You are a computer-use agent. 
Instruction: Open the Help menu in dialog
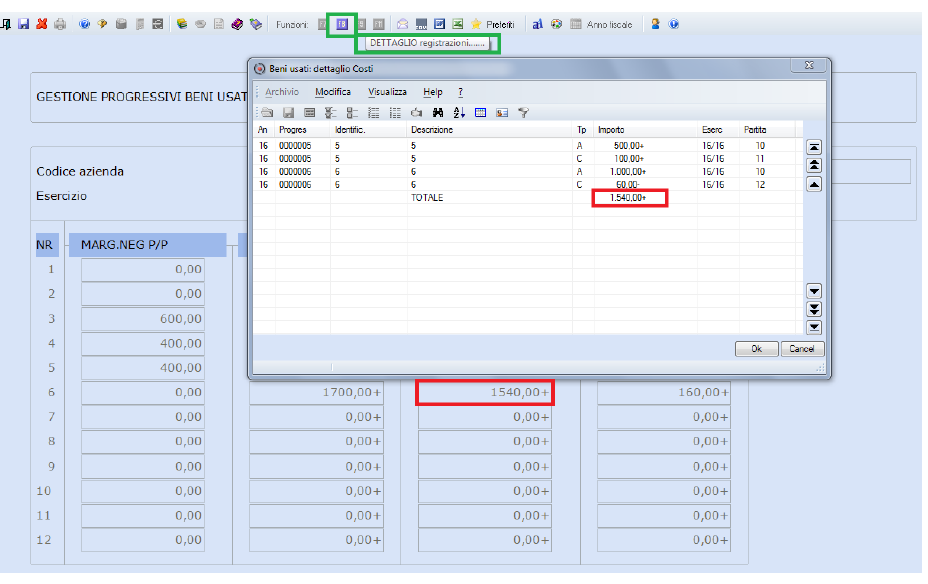tap(433, 92)
